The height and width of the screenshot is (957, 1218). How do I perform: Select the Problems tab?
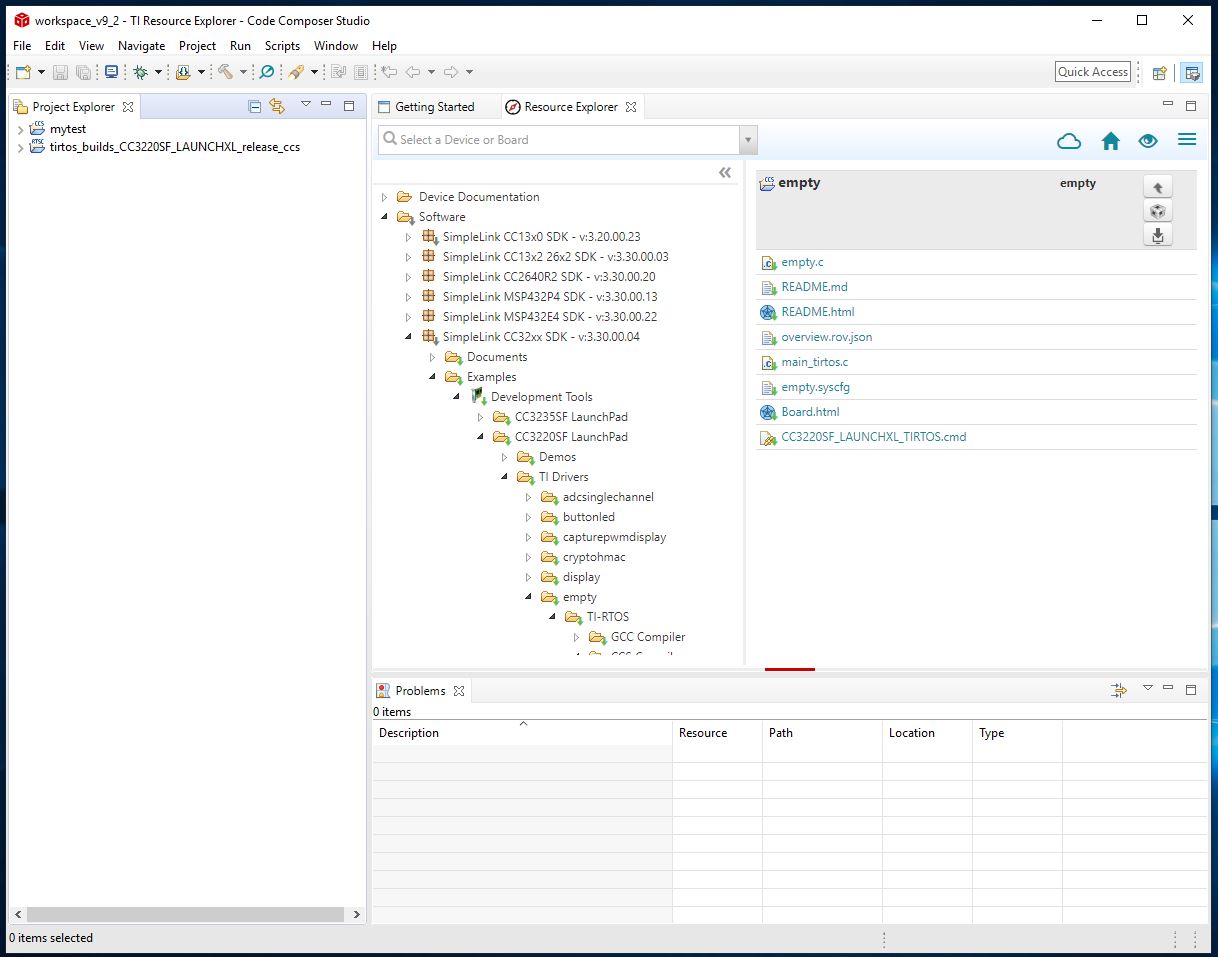point(420,691)
